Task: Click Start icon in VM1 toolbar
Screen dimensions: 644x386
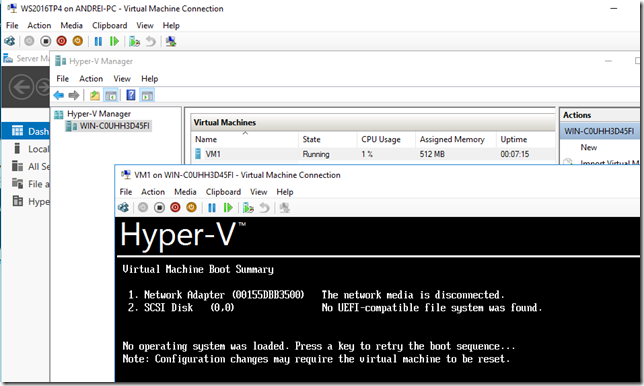Action: 143,208
